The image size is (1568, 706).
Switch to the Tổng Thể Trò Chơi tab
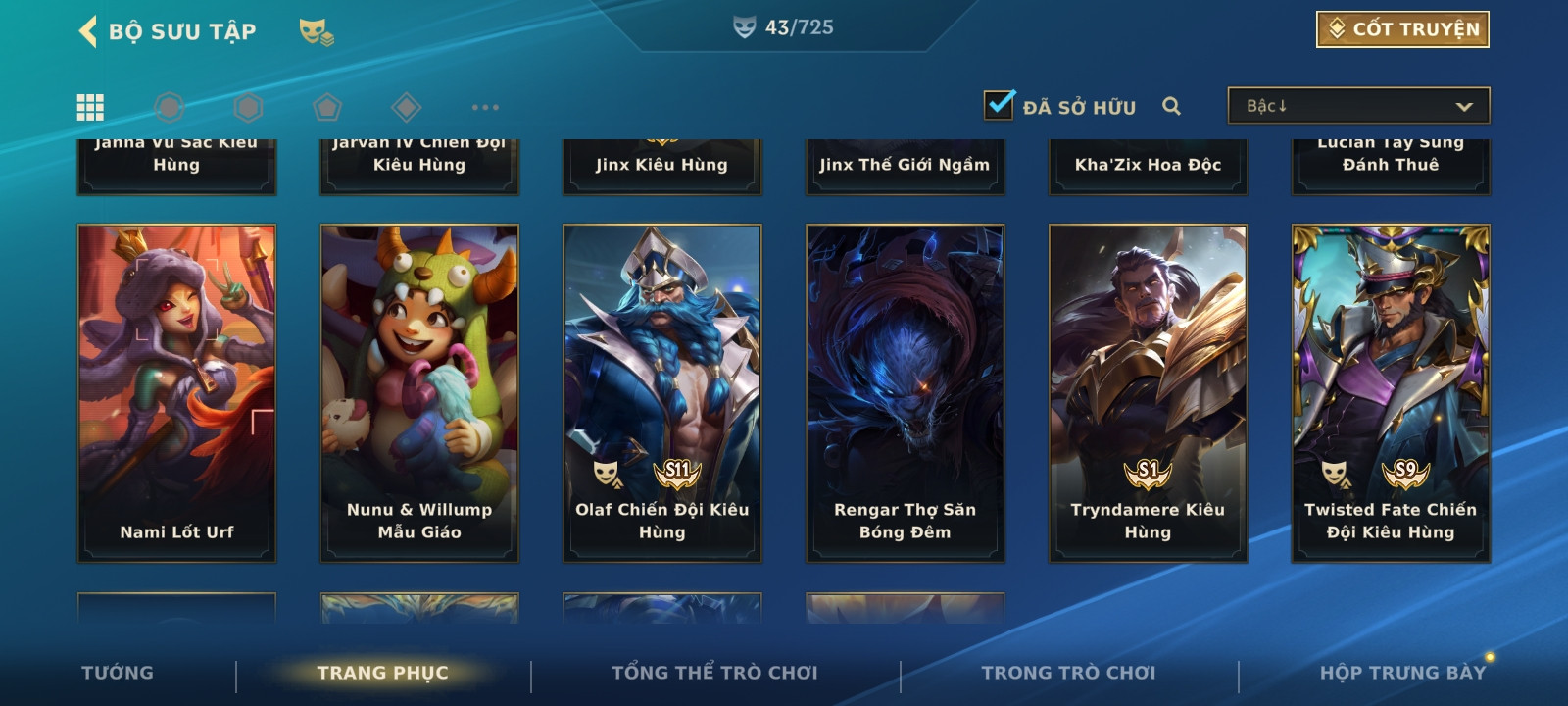tap(714, 673)
